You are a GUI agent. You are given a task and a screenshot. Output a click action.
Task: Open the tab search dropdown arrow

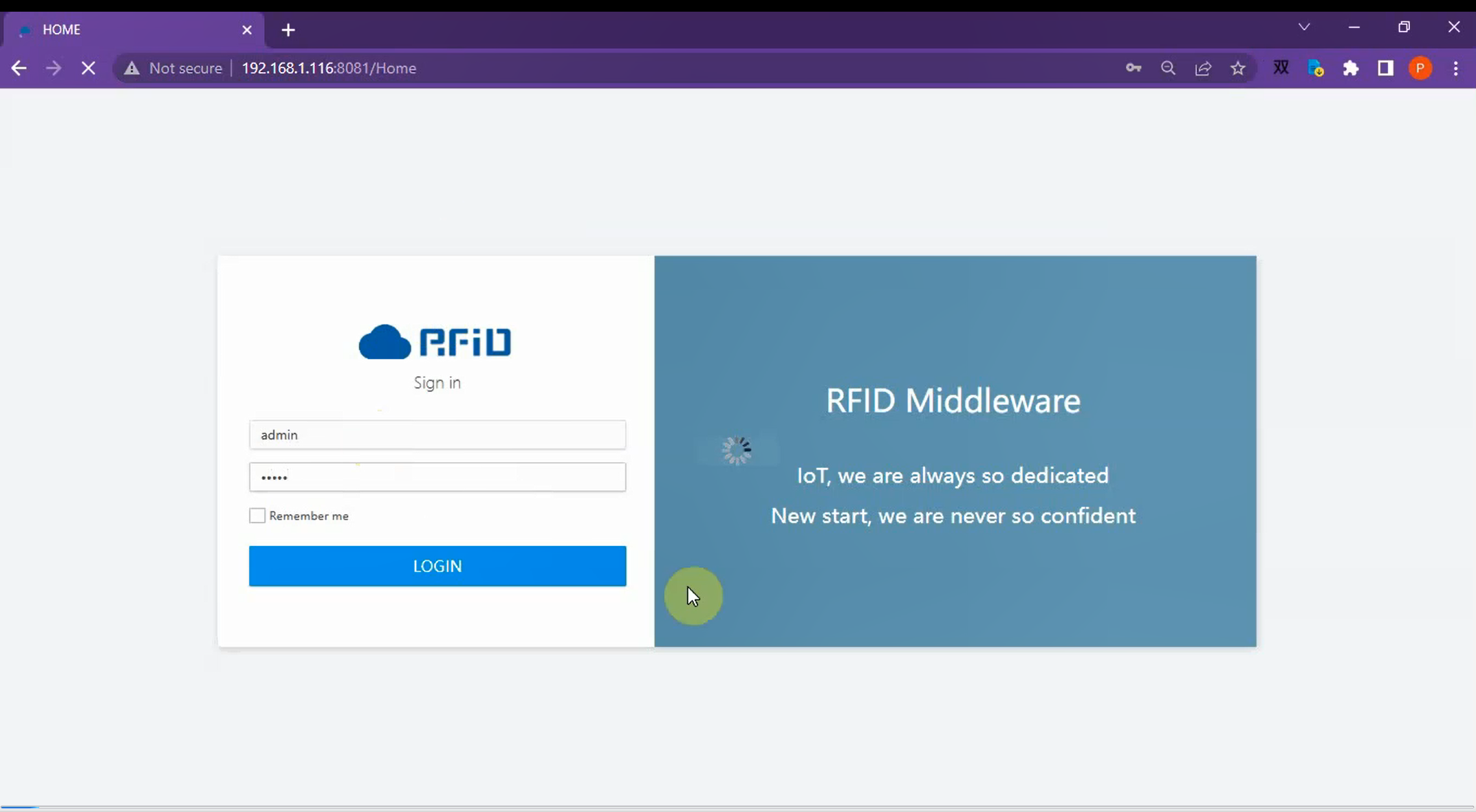click(x=1304, y=28)
